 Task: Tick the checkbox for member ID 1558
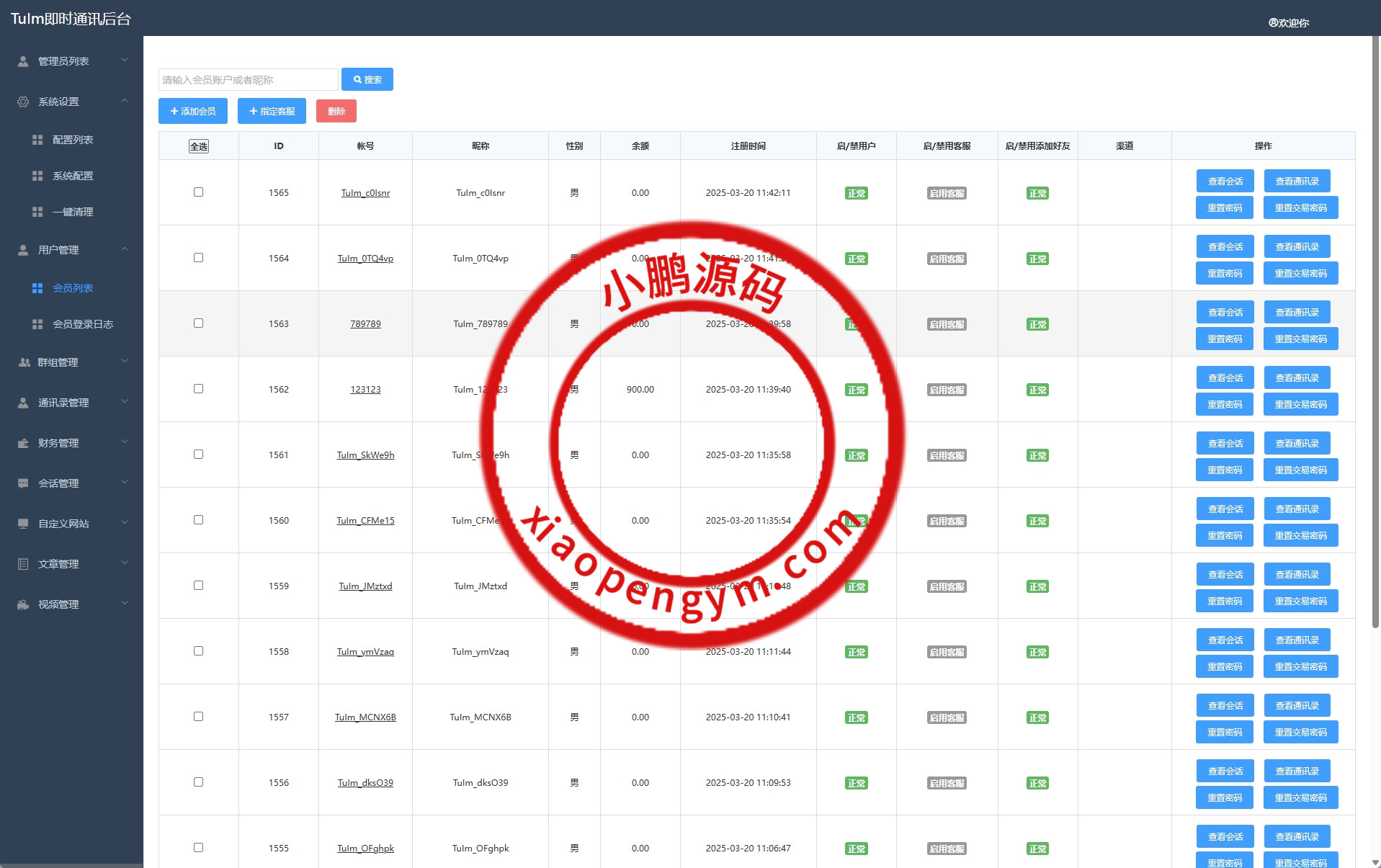click(198, 651)
